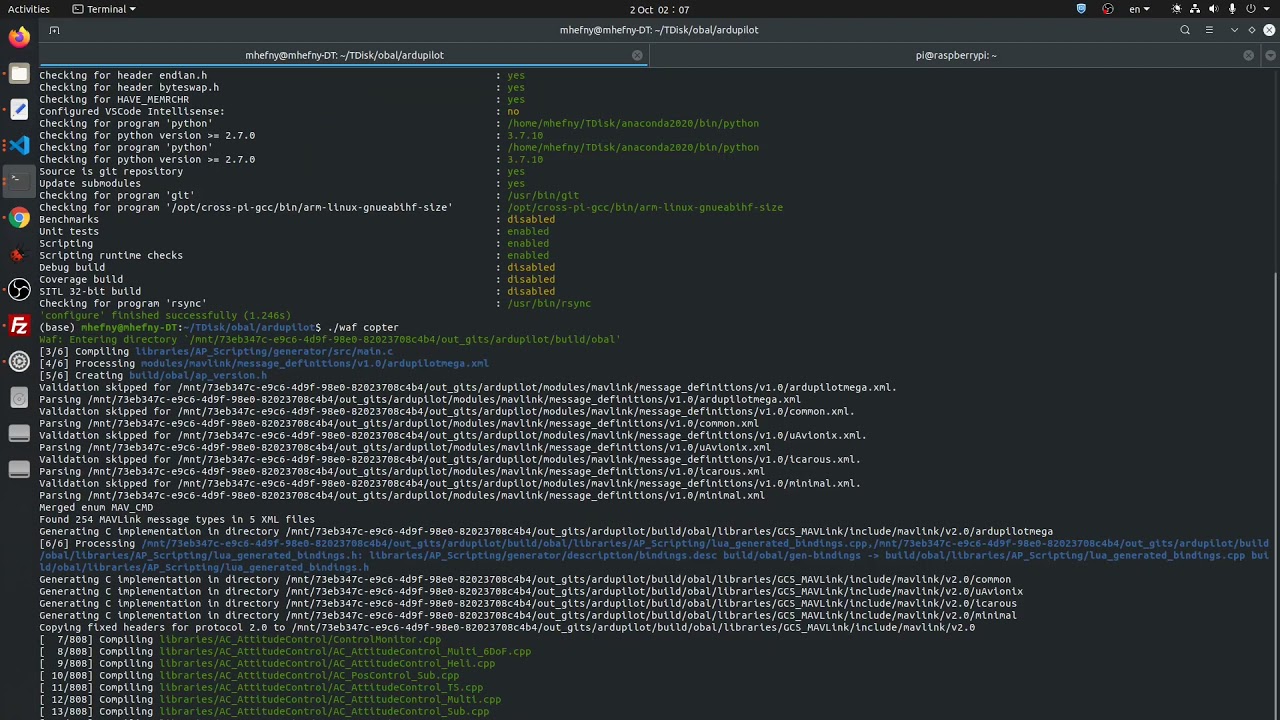Image resolution: width=1280 pixels, height=720 pixels.
Task: Switch to the mhefny@mhefny-DT ardupilot tab
Action: 345,55
